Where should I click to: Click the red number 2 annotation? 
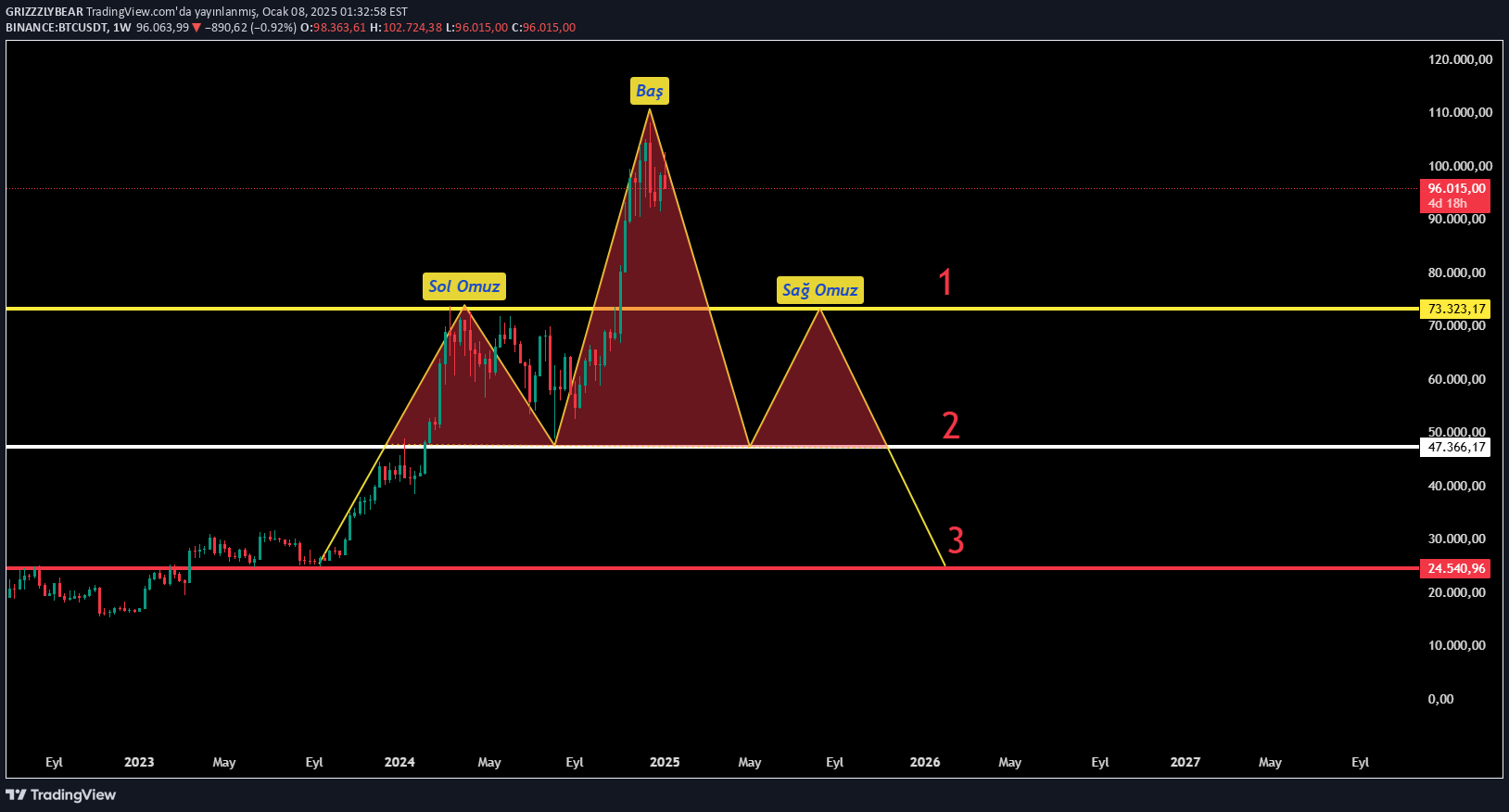tap(951, 425)
